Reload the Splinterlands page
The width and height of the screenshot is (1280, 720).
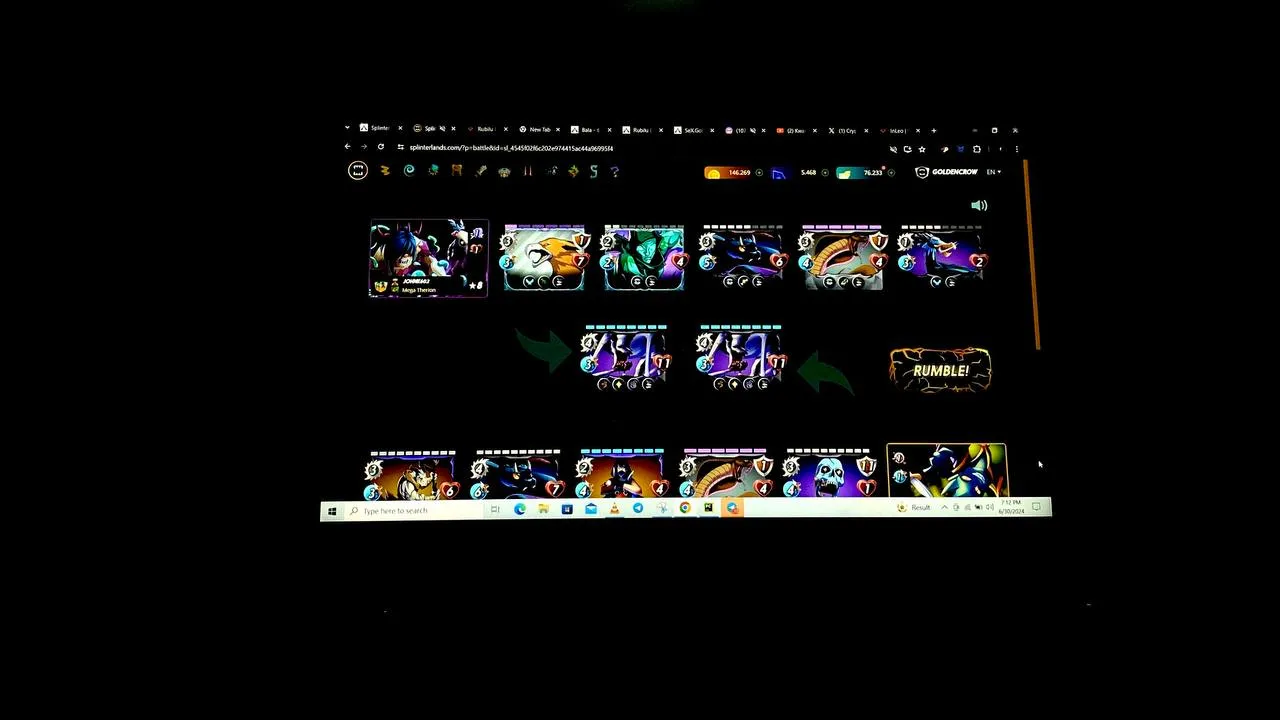pyautogui.click(x=381, y=148)
